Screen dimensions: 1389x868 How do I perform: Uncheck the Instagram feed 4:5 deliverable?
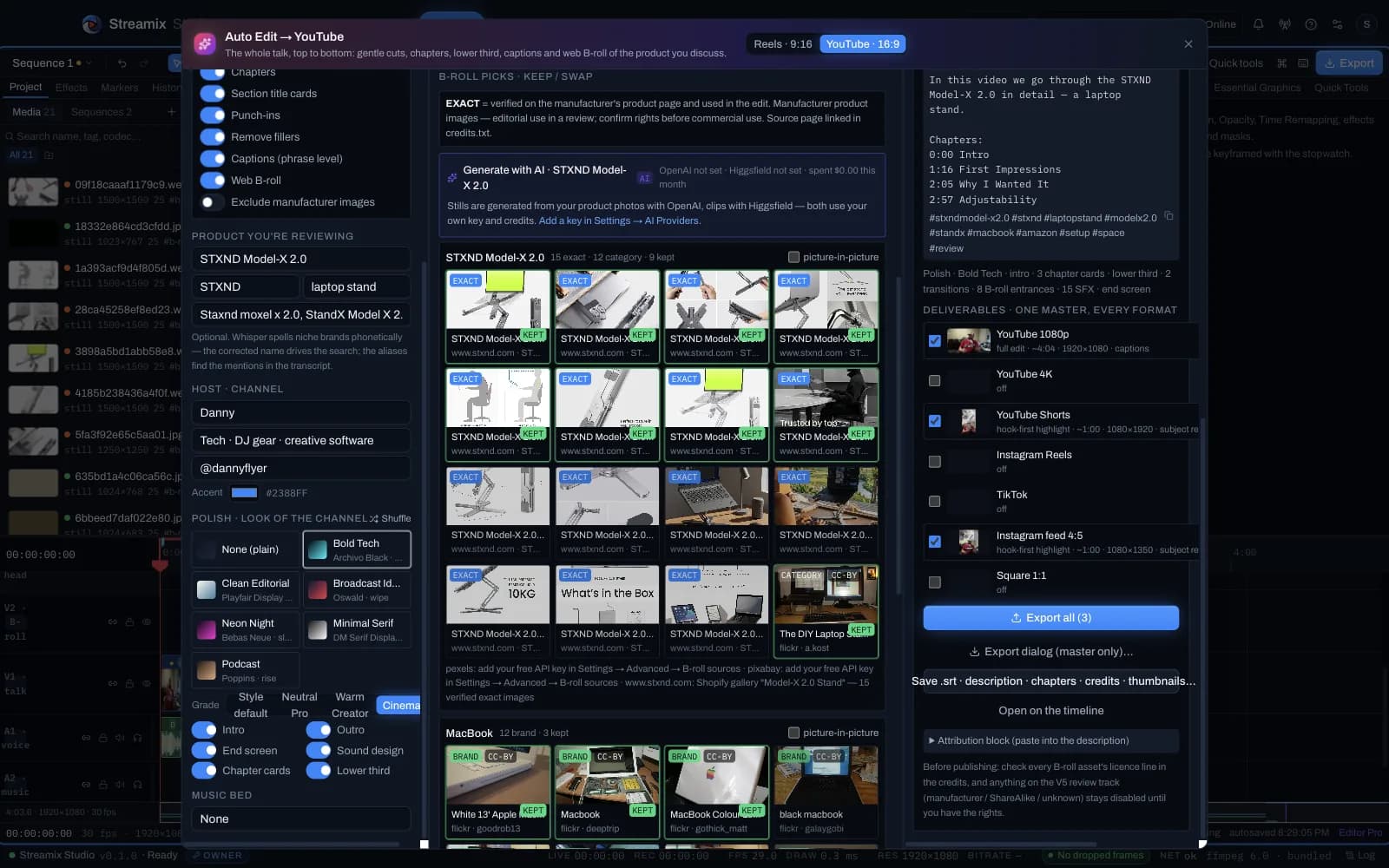(x=934, y=542)
